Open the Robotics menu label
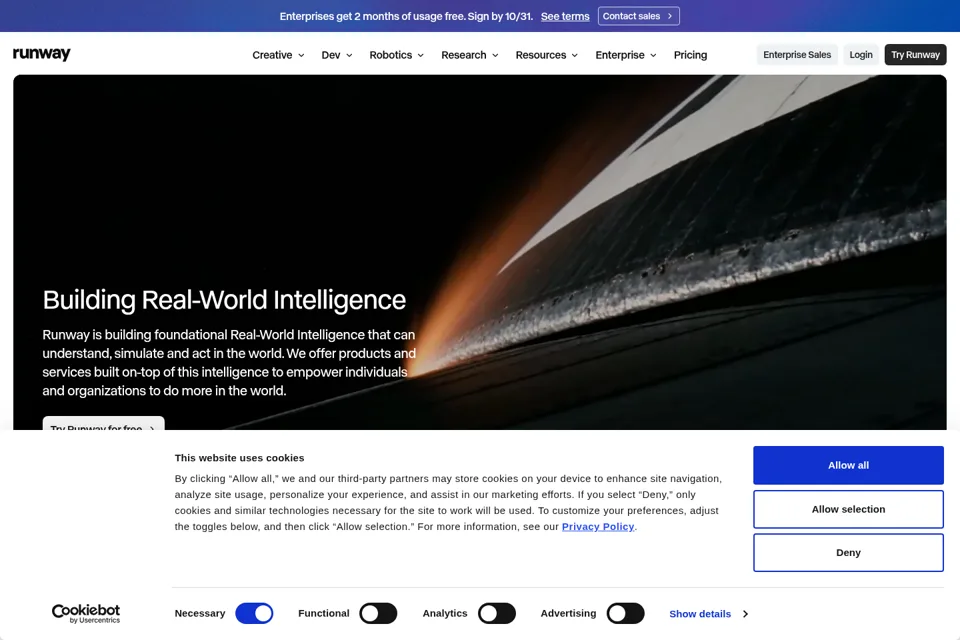Viewport: 960px width, 640px height. tap(391, 55)
